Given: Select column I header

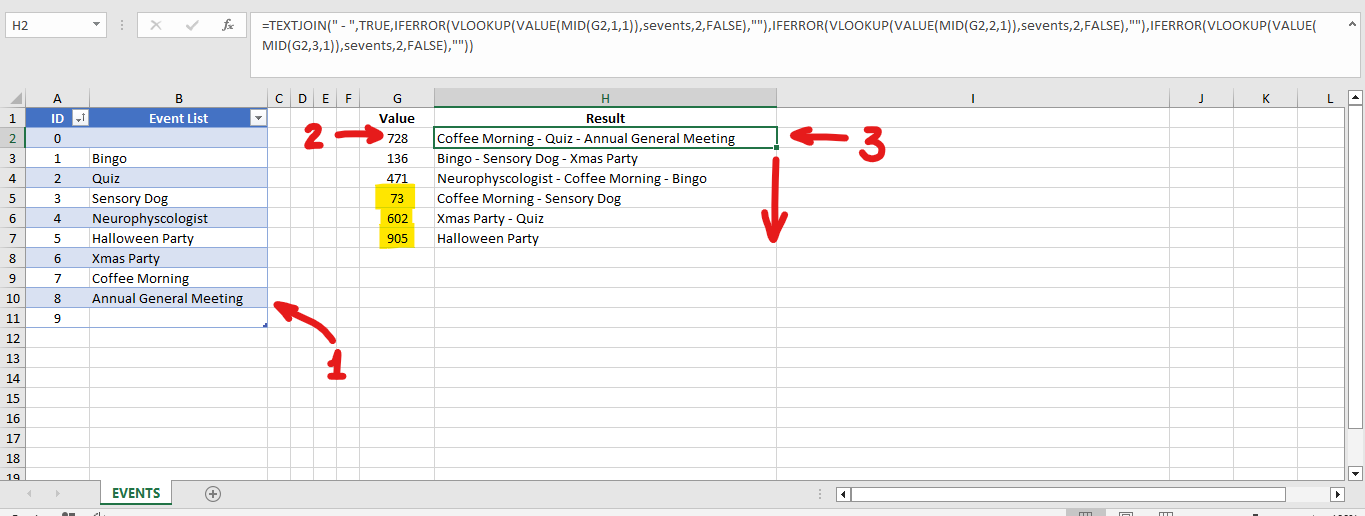Looking at the screenshot, I should coord(973,98).
